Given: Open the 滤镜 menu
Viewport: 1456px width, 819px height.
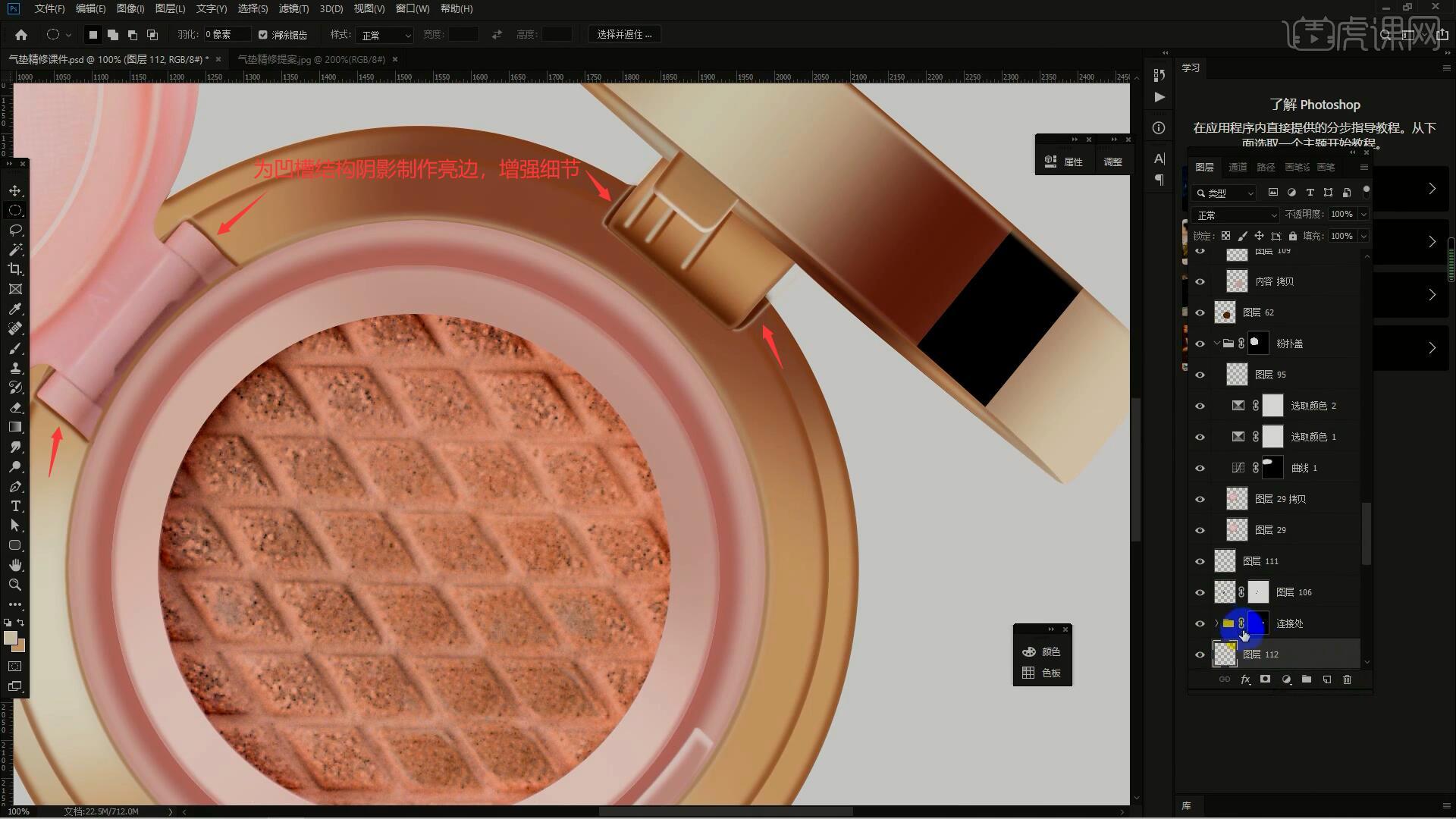Looking at the screenshot, I should tap(293, 8).
